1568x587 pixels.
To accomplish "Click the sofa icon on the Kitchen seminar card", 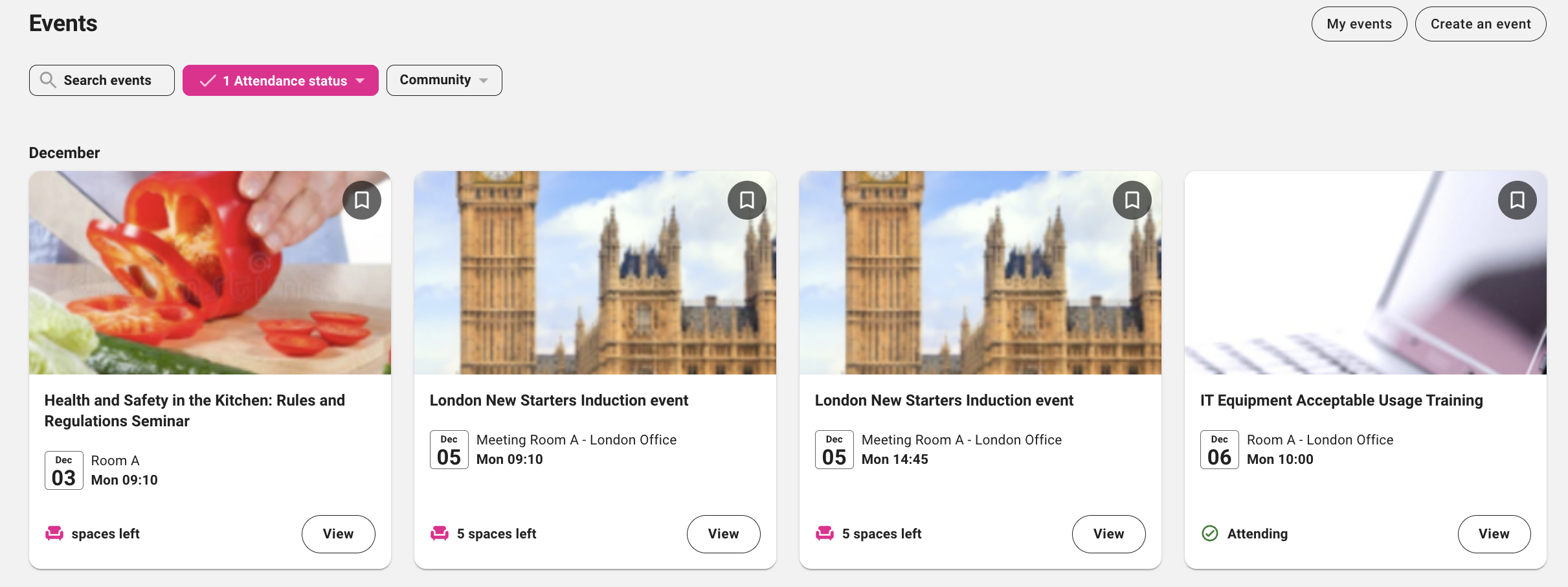I will (x=54, y=533).
